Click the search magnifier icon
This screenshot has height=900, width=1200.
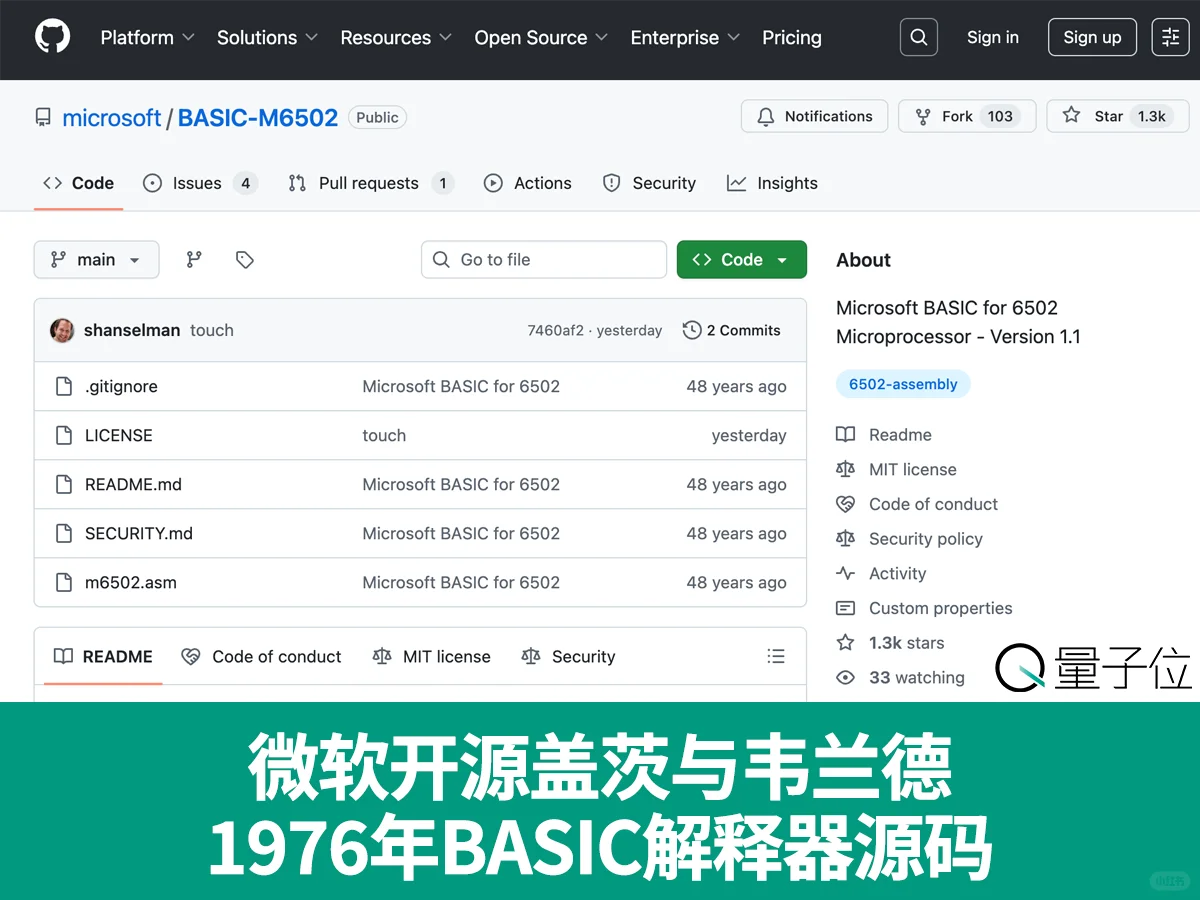tap(918, 36)
